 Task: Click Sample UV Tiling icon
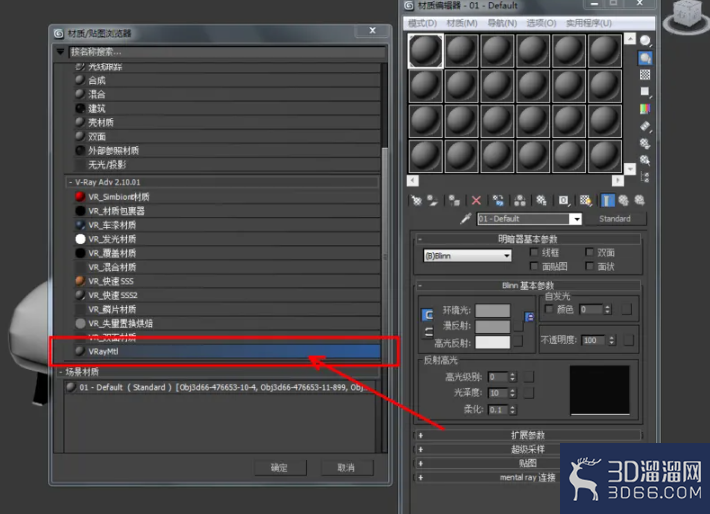coord(645,92)
